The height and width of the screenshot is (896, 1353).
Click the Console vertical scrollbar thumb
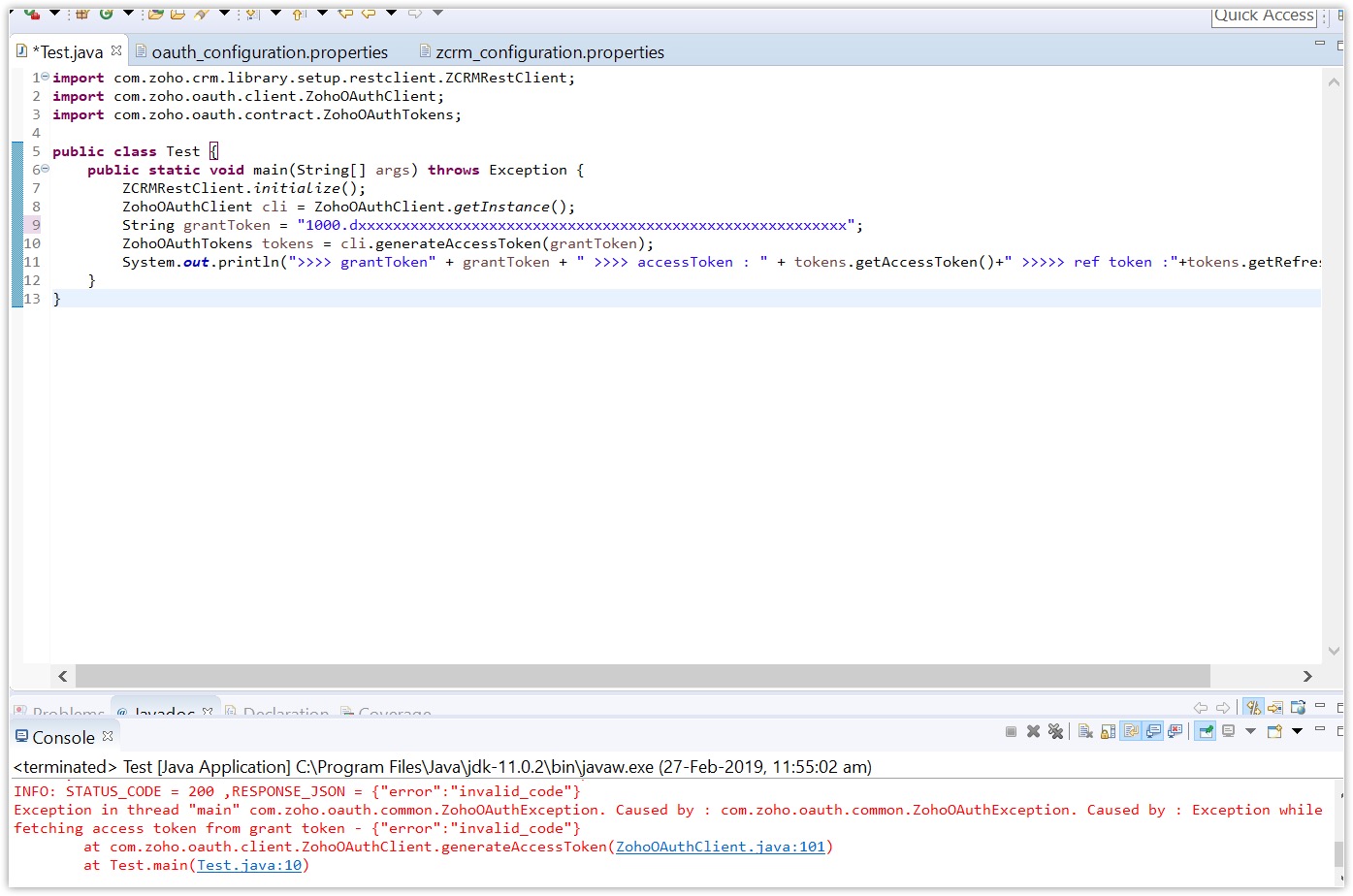click(1339, 852)
